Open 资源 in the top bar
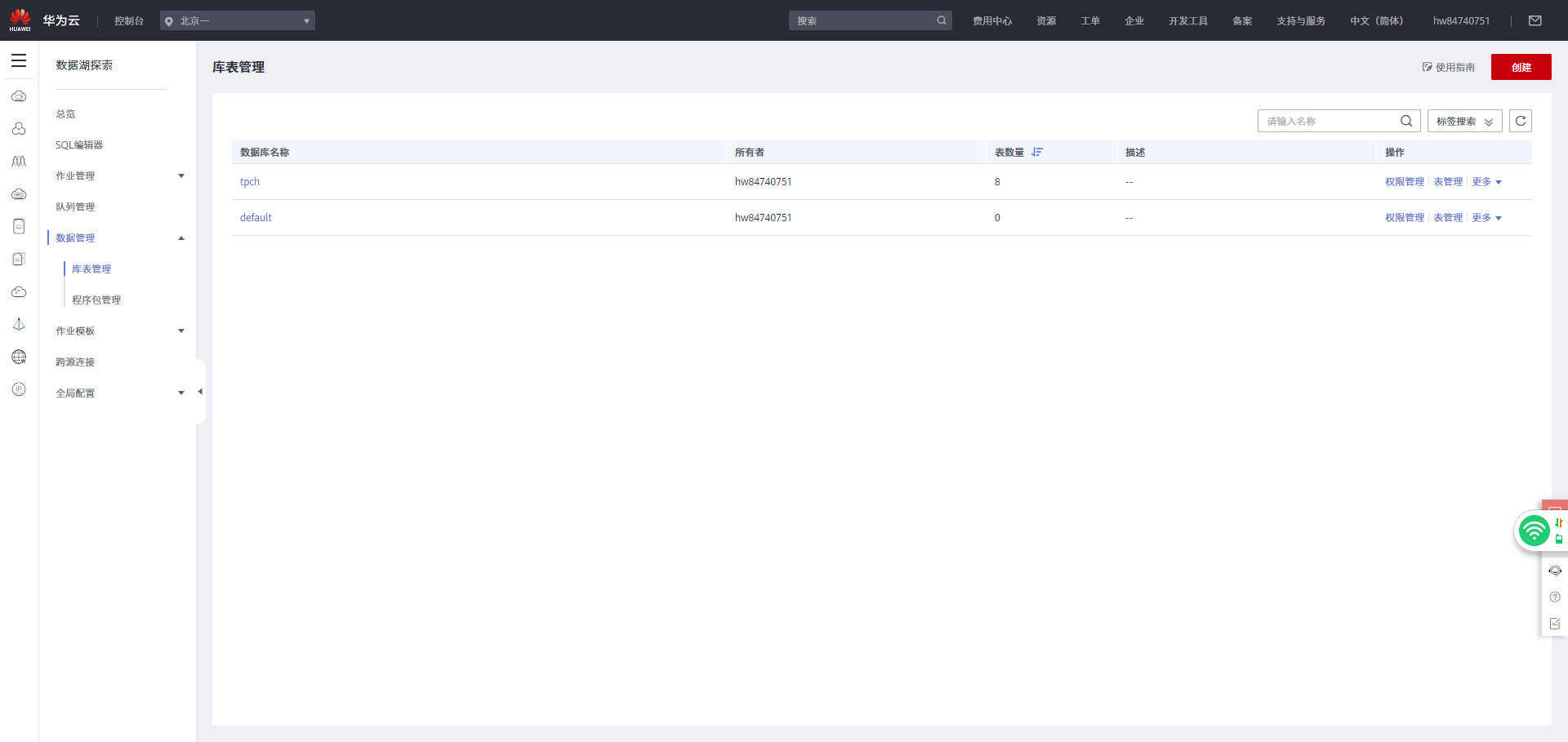This screenshot has width=1568, height=742. [x=1046, y=20]
